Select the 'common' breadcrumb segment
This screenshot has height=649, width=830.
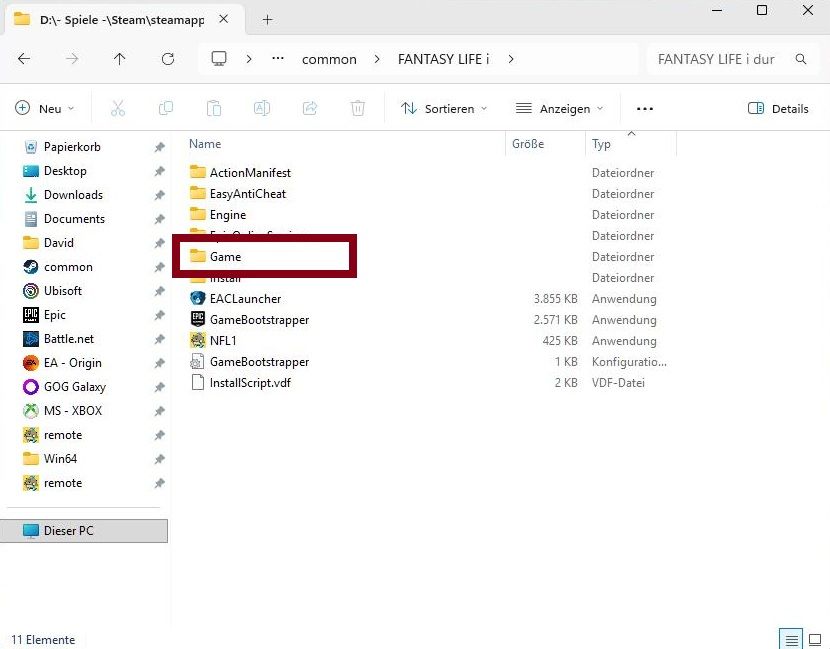click(x=329, y=59)
